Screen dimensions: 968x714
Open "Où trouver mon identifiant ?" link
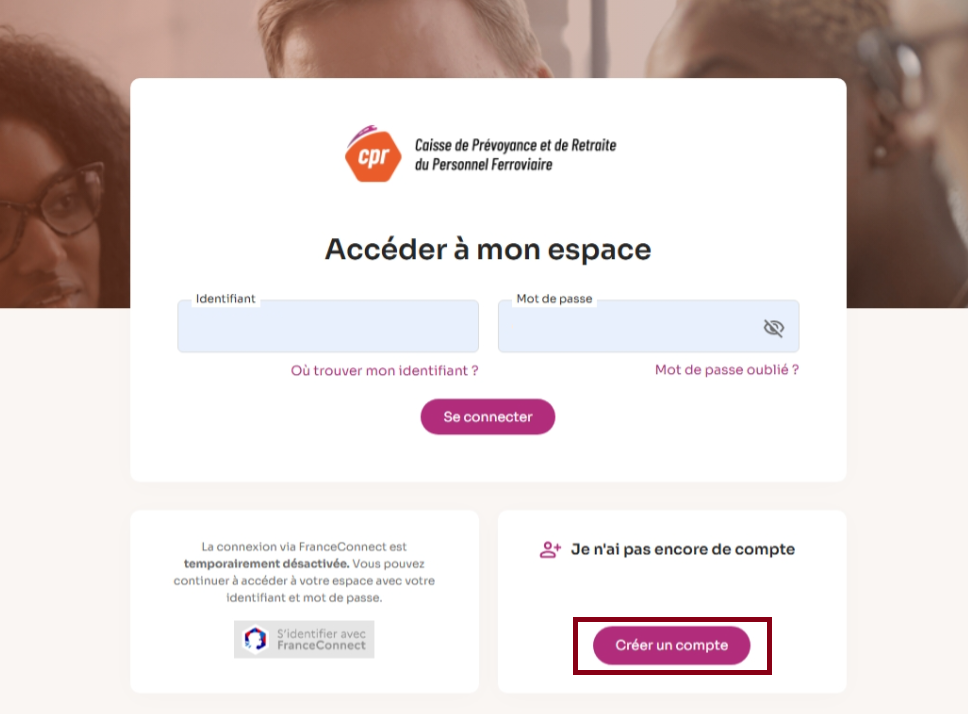pyautogui.click(x=385, y=371)
